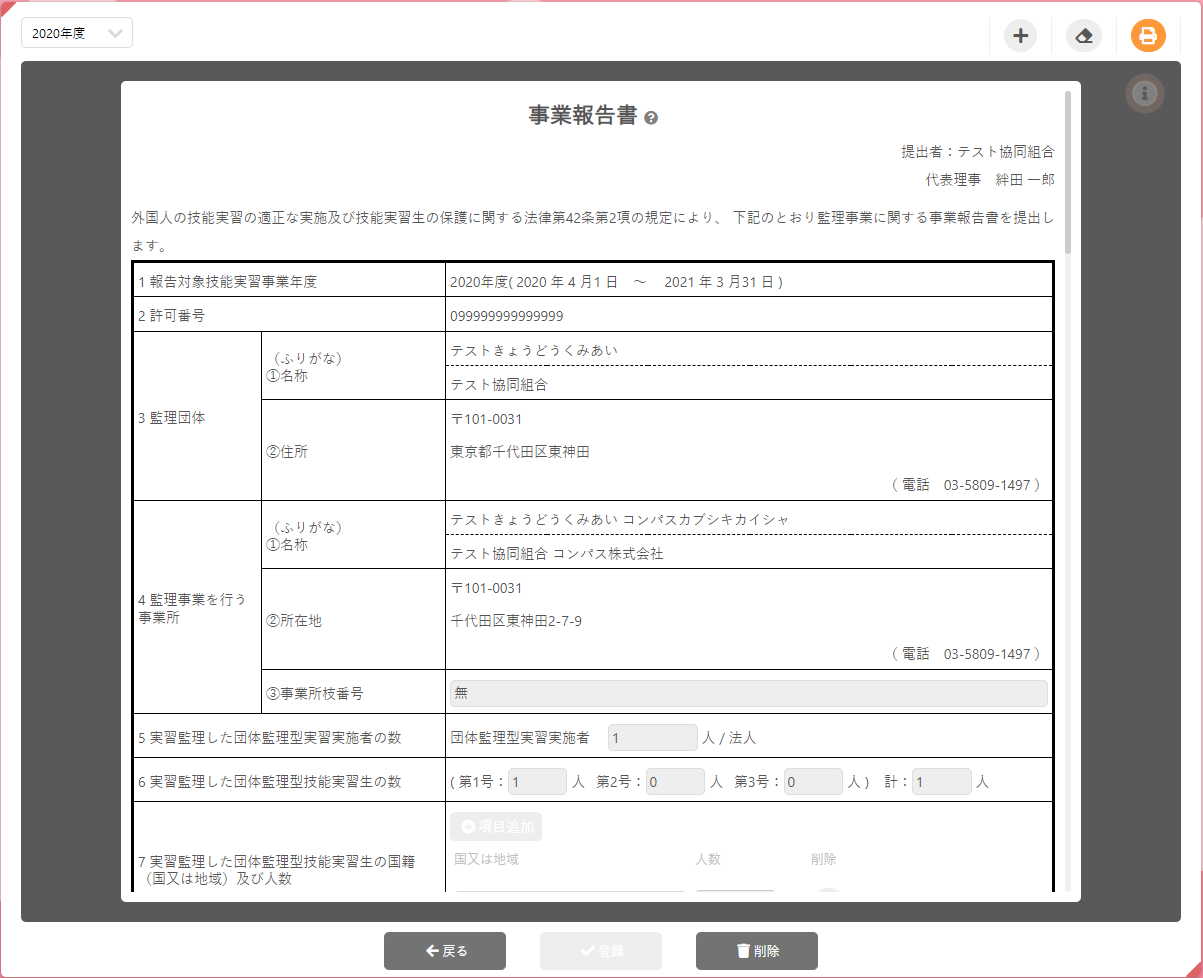This screenshot has width=1203, height=978.
Task: Click the circular info icon on the document
Action: click(1144, 93)
